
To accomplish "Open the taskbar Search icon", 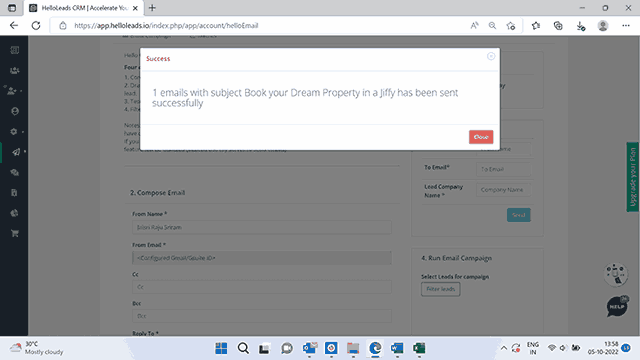I will tap(243, 348).
